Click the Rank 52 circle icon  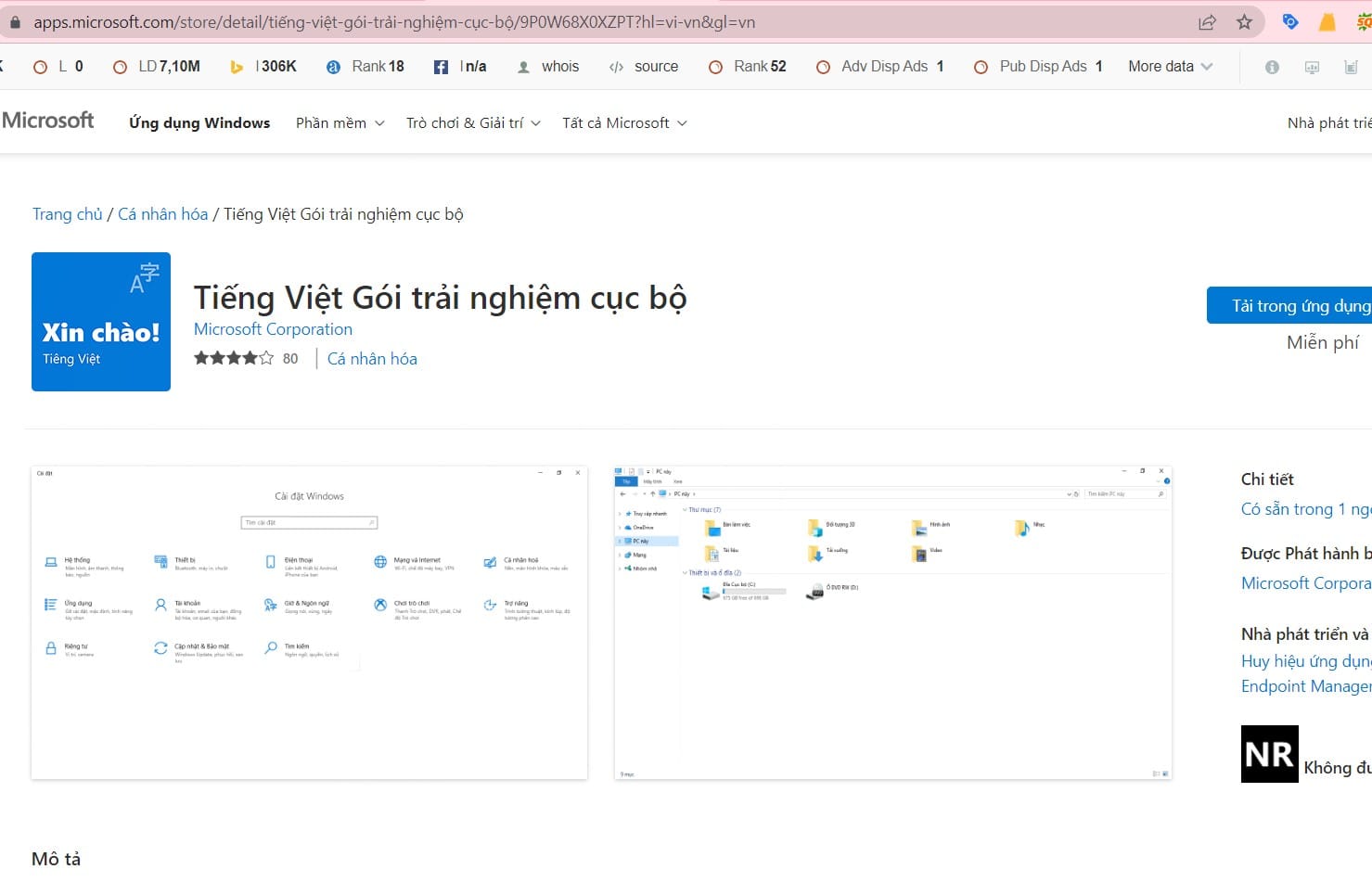(715, 67)
